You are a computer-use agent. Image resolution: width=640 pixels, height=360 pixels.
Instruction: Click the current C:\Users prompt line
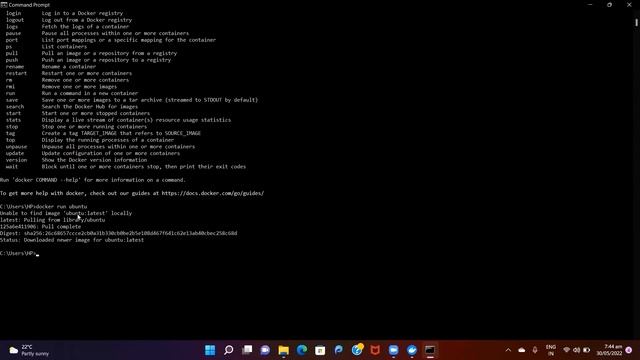point(19,253)
